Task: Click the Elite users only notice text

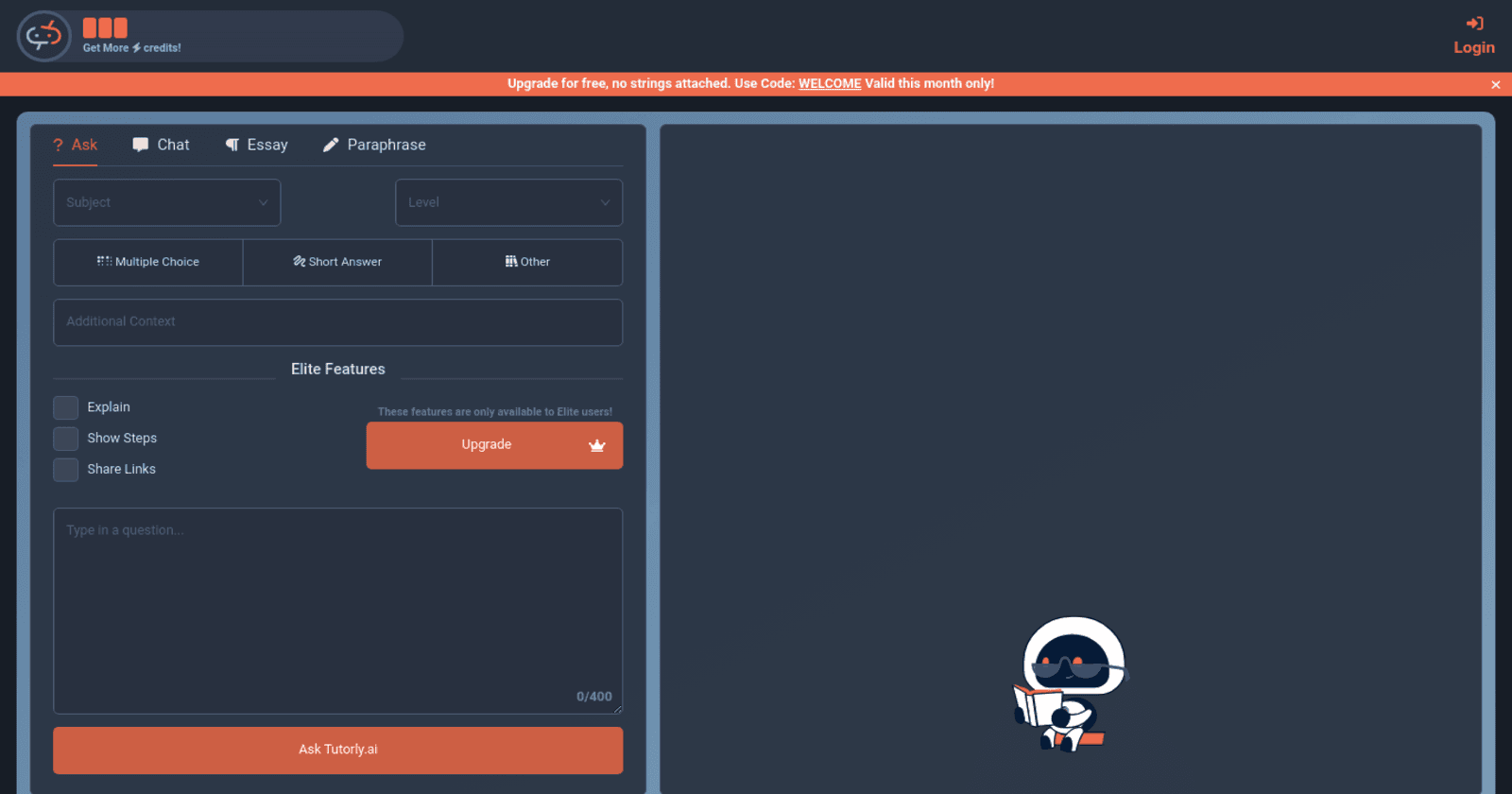Action: pyautogui.click(x=495, y=412)
